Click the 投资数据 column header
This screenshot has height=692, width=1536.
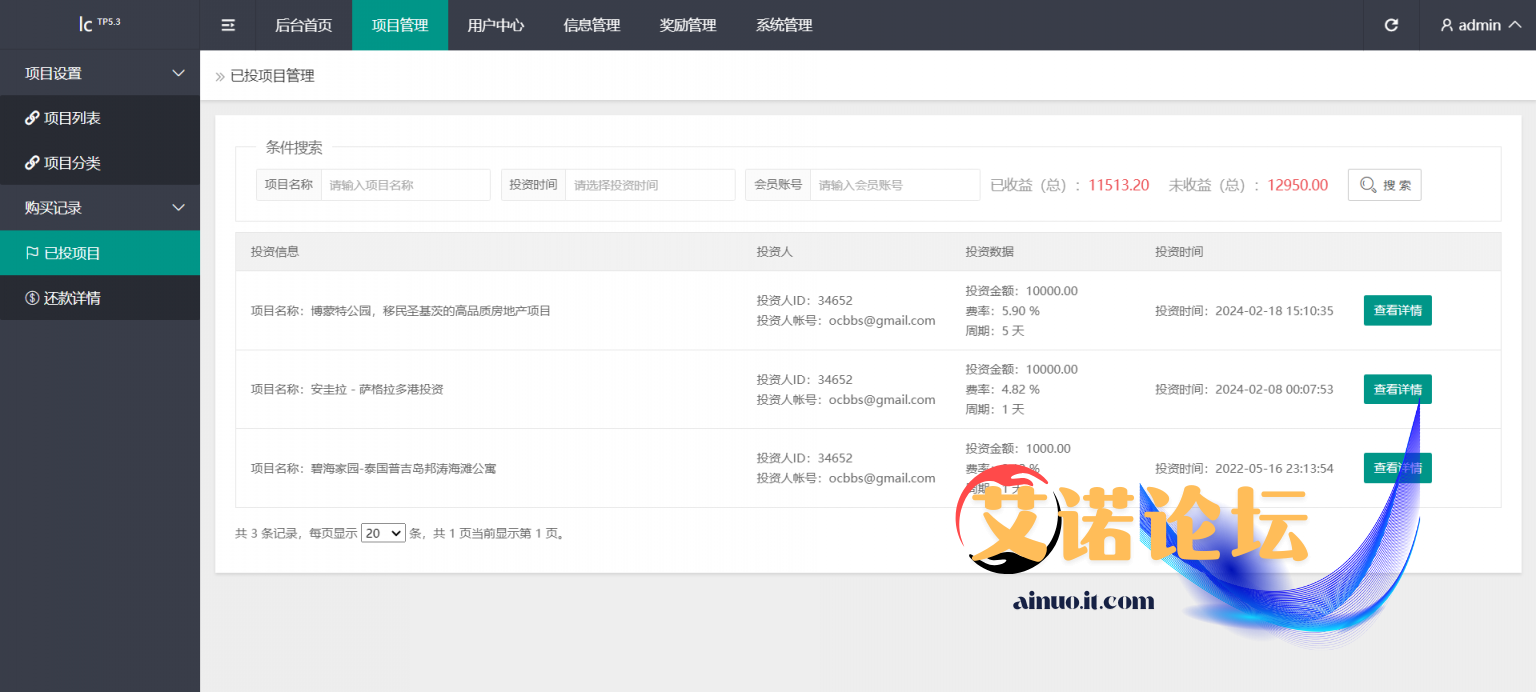pos(990,252)
